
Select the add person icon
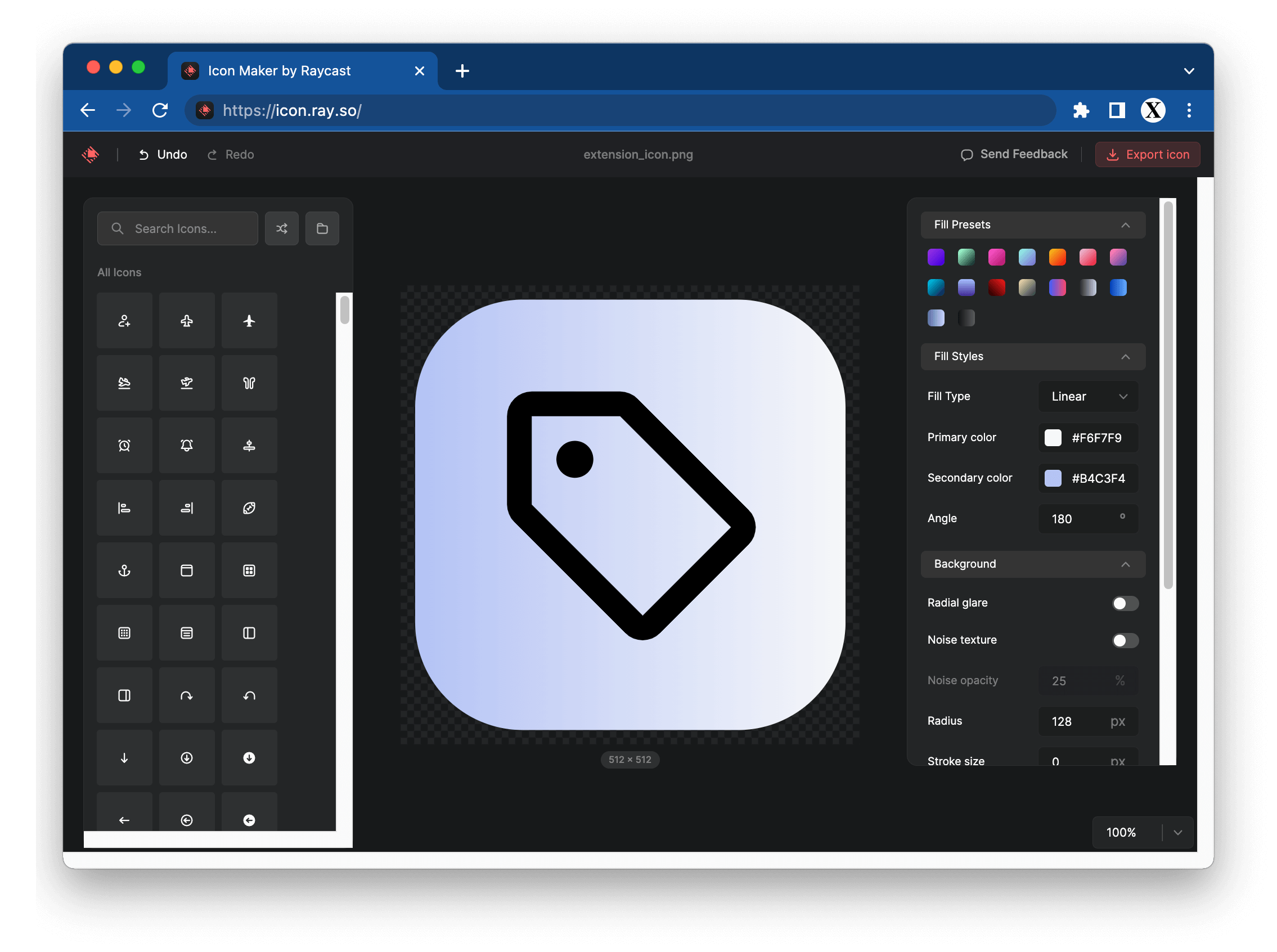(x=124, y=321)
